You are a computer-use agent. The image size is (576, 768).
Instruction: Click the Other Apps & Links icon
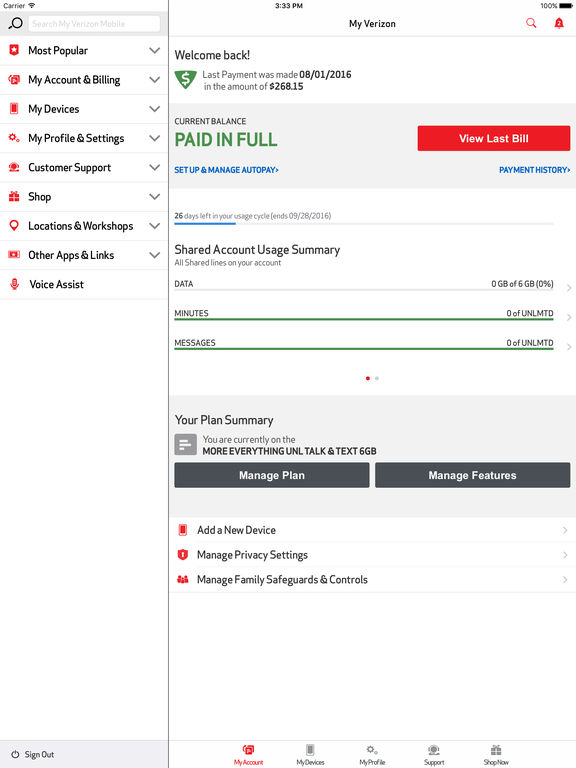click(x=14, y=255)
